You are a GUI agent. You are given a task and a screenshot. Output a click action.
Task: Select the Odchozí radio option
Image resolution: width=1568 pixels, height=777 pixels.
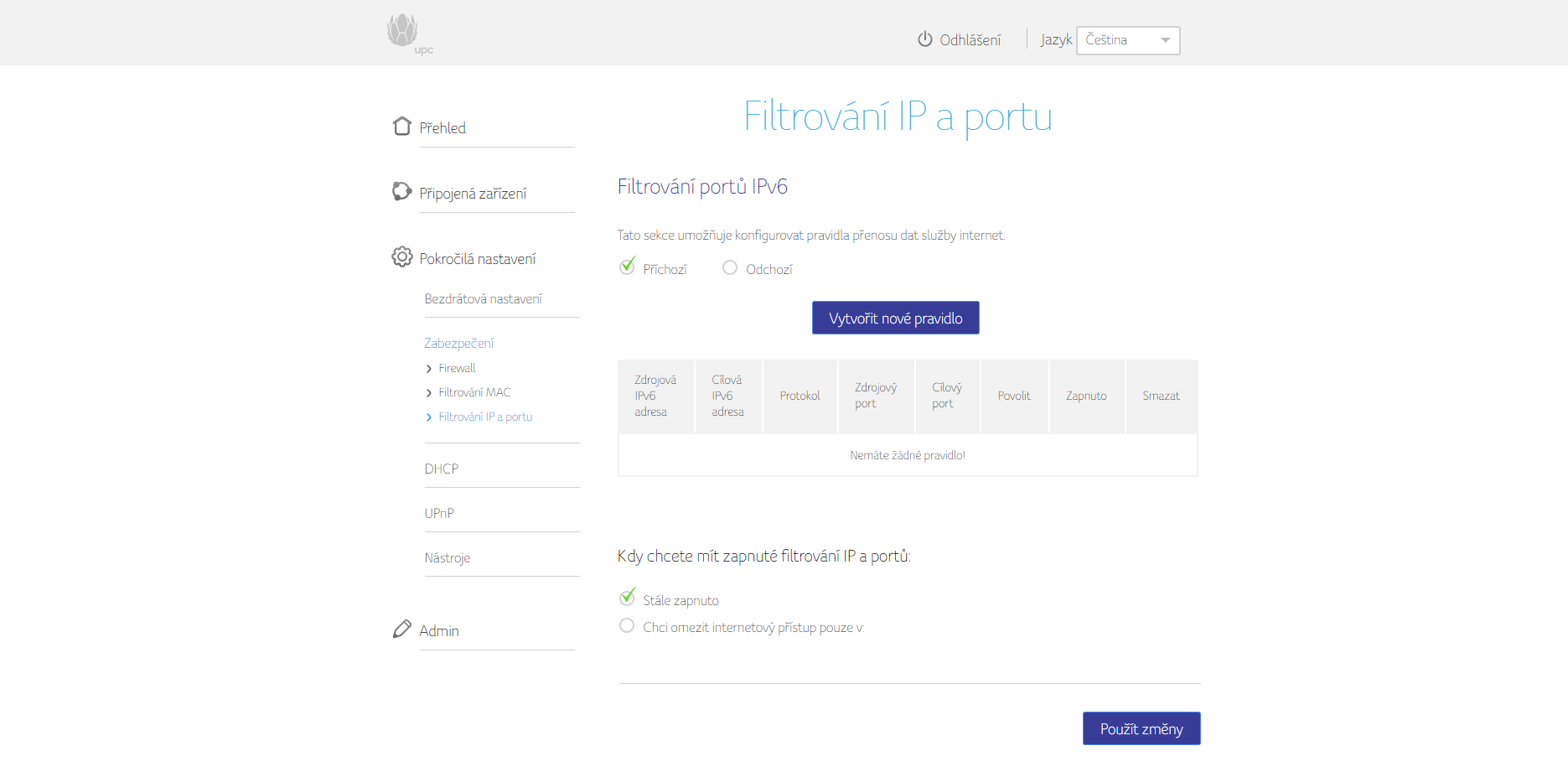point(730,267)
